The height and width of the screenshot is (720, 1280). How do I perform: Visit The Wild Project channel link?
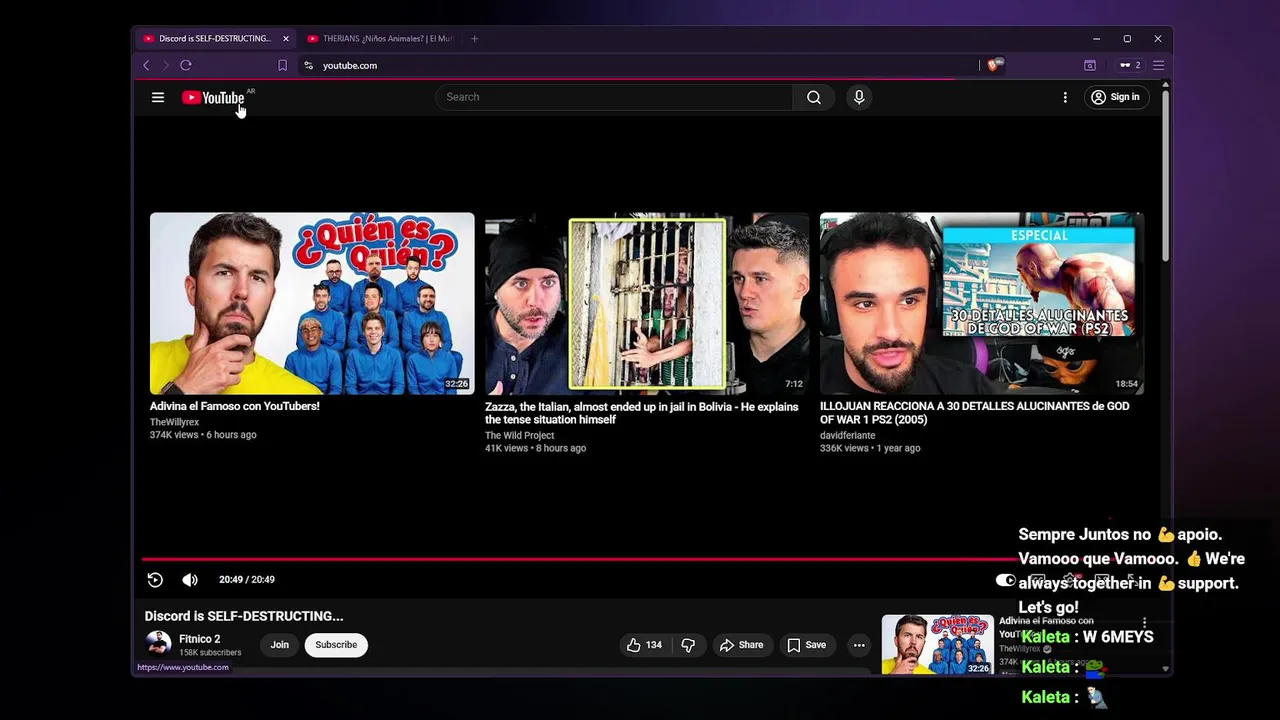(519, 435)
